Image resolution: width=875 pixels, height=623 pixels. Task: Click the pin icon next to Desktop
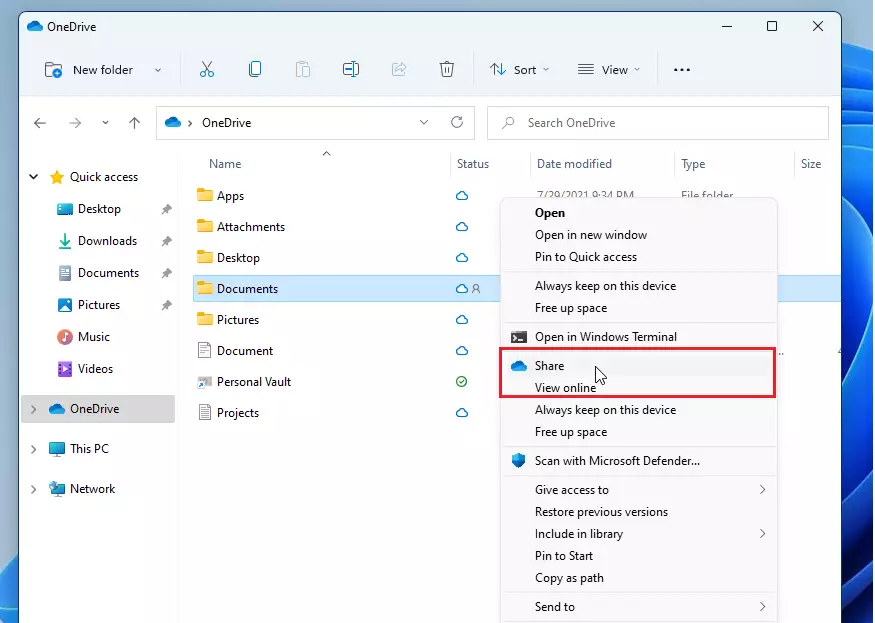[x=166, y=209]
